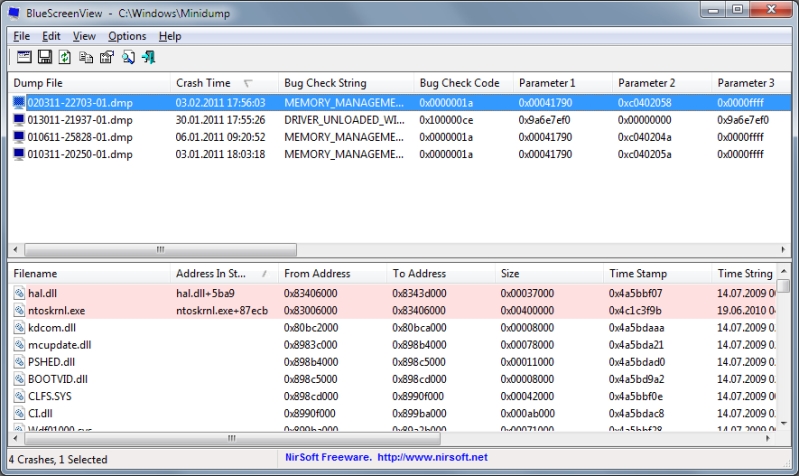The image size is (799, 476).
Task: Click the file icon next to CLFS.SYS
Action: 19,396
